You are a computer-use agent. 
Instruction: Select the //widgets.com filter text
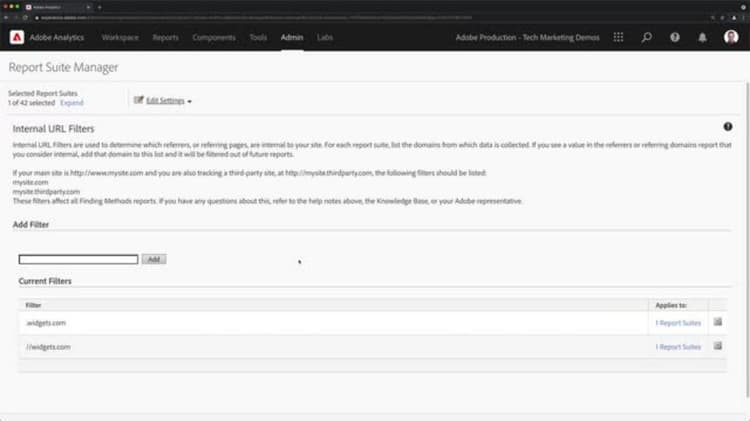tap(48, 347)
